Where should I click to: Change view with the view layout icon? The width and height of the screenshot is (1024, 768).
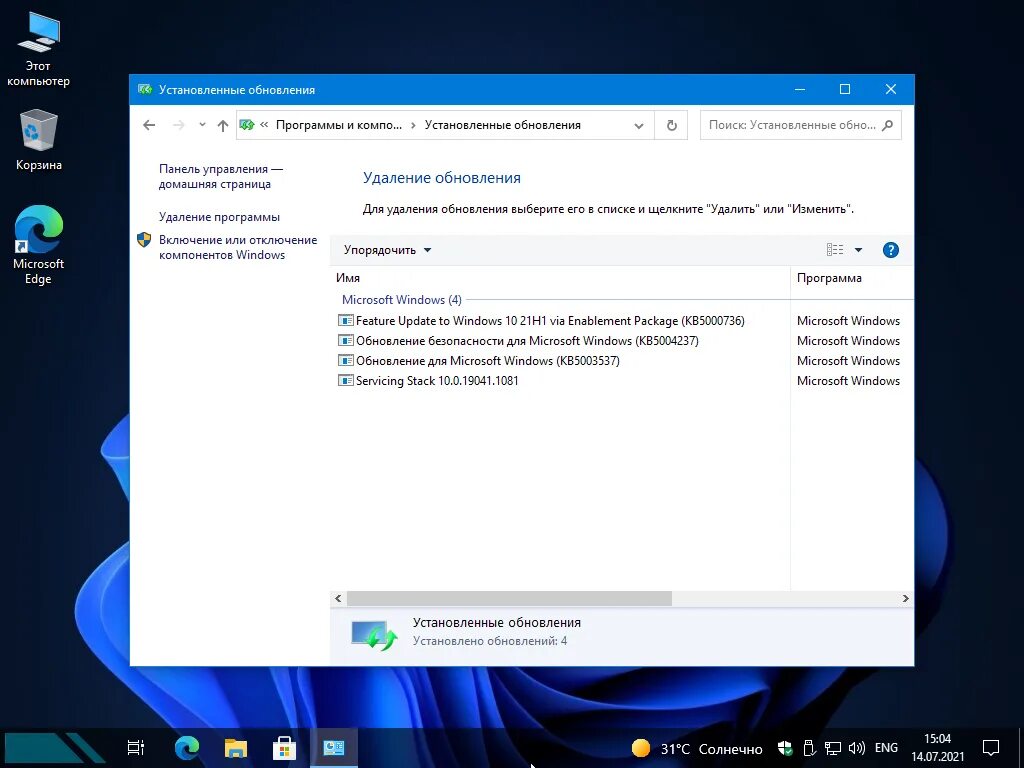pos(835,249)
